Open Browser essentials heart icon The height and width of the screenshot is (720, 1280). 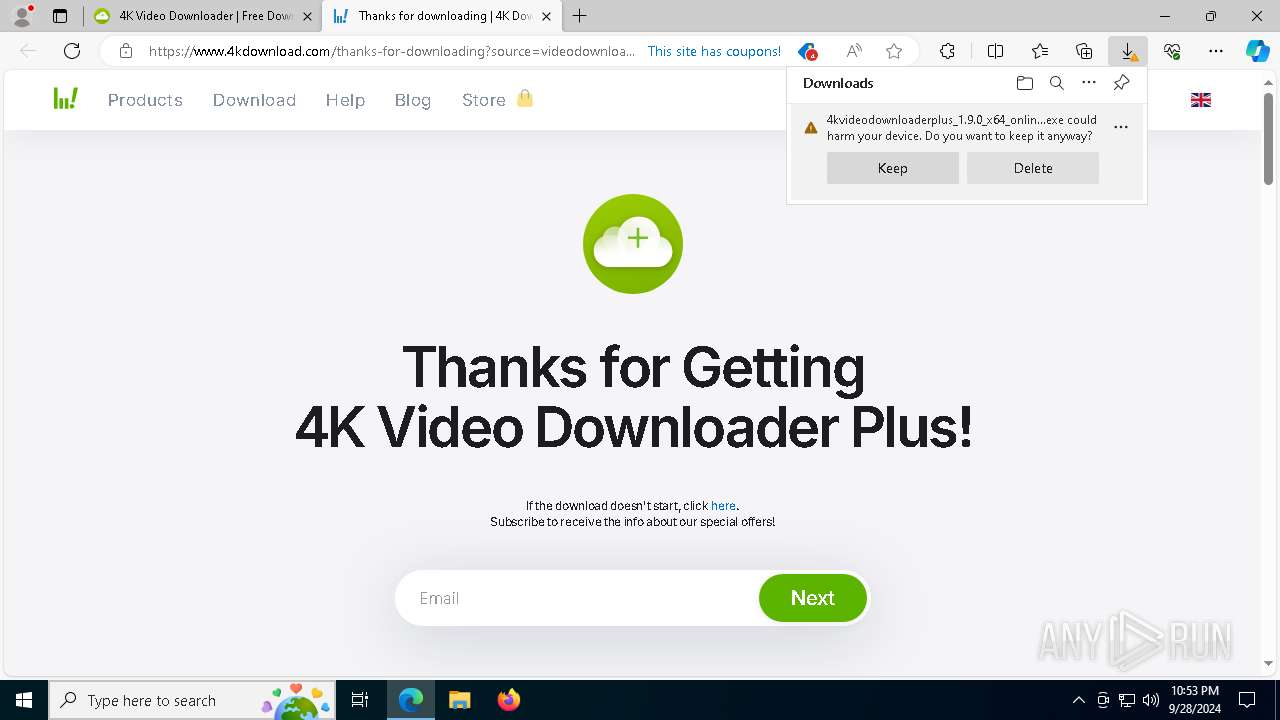pos(1172,51)
